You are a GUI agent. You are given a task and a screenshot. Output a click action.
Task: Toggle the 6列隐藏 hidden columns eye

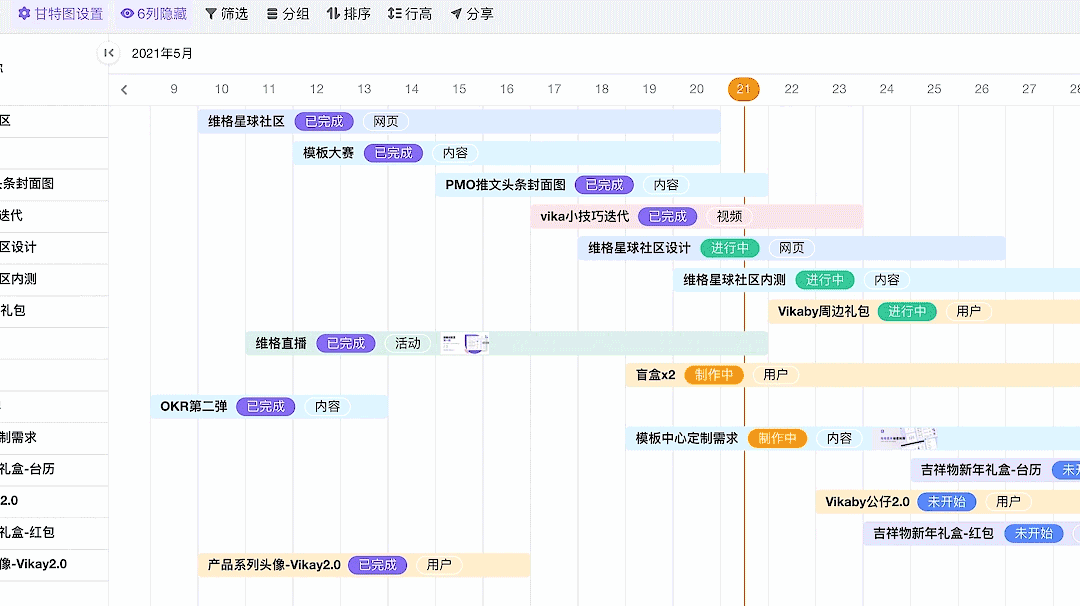154,14
